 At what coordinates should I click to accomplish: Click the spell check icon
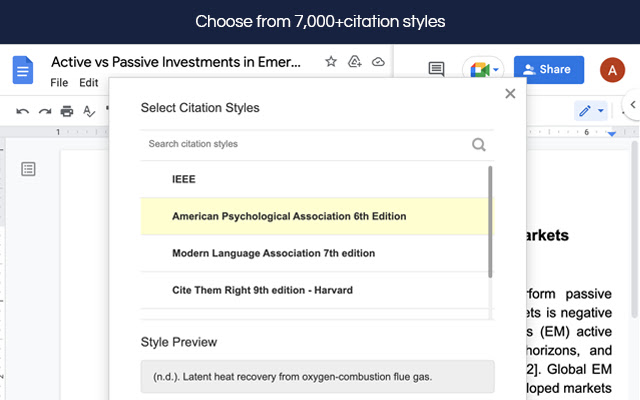click(x=88, y=110)
